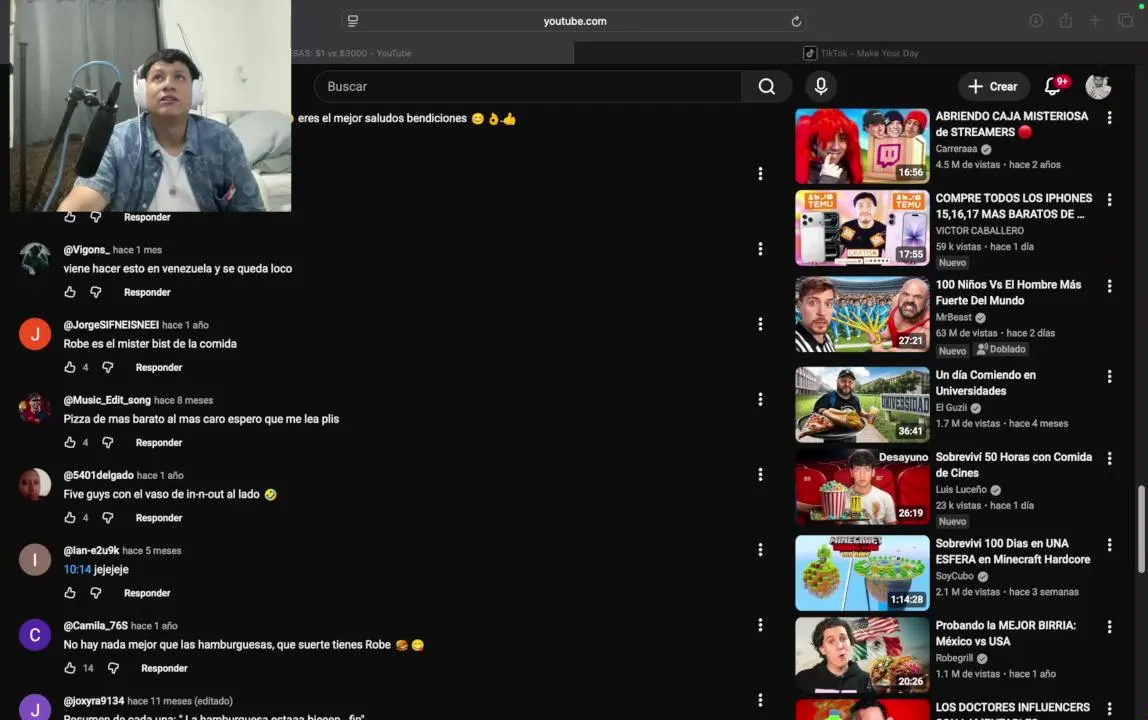This screenshot has width=1148, height=720.
Task: Open options menu for @Vigons_ comment
Action: [760, 249]
